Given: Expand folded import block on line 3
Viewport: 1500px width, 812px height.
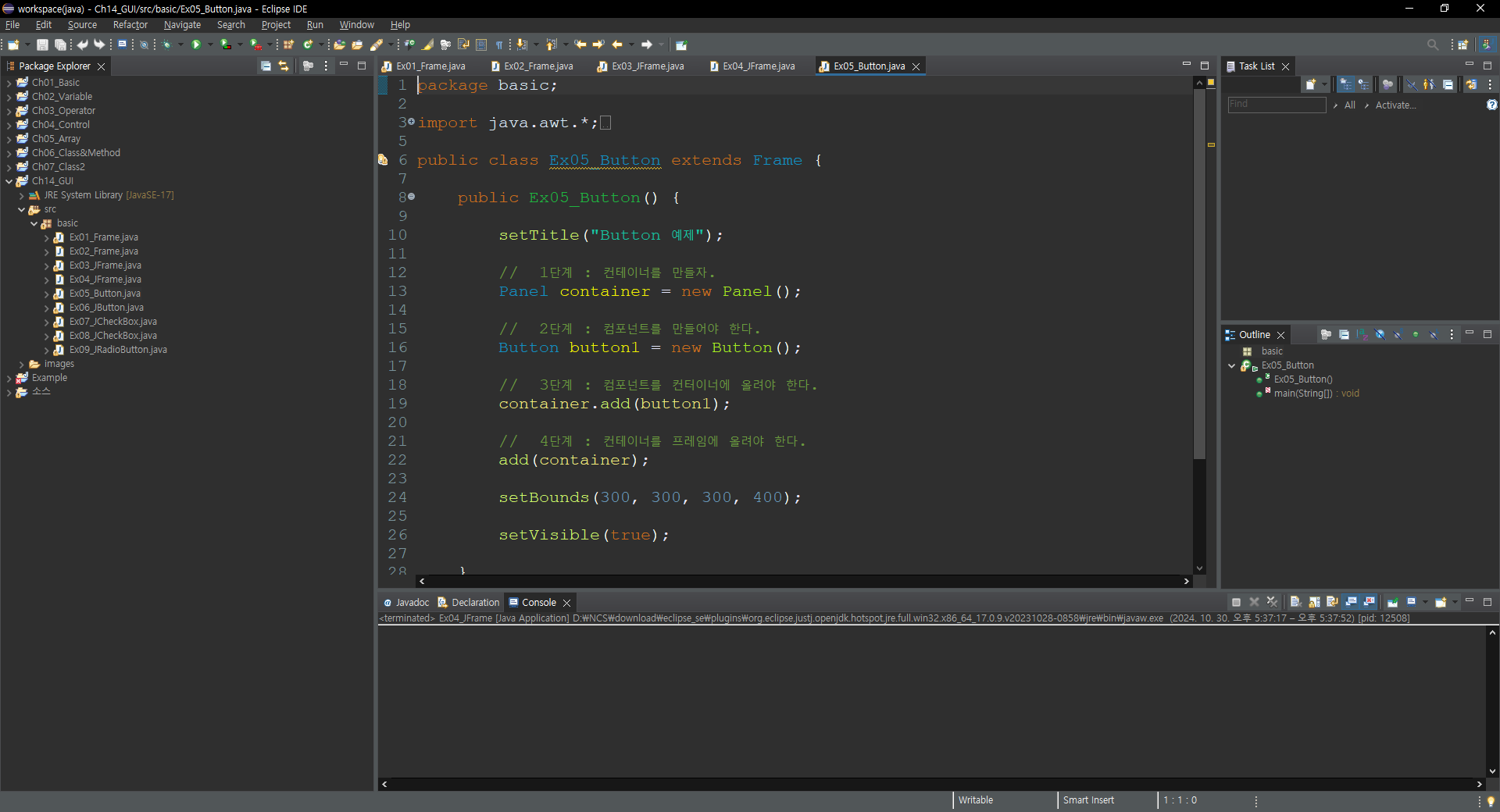Looking at the screenshot, I should pyautogui.click(x=411, y=122).
